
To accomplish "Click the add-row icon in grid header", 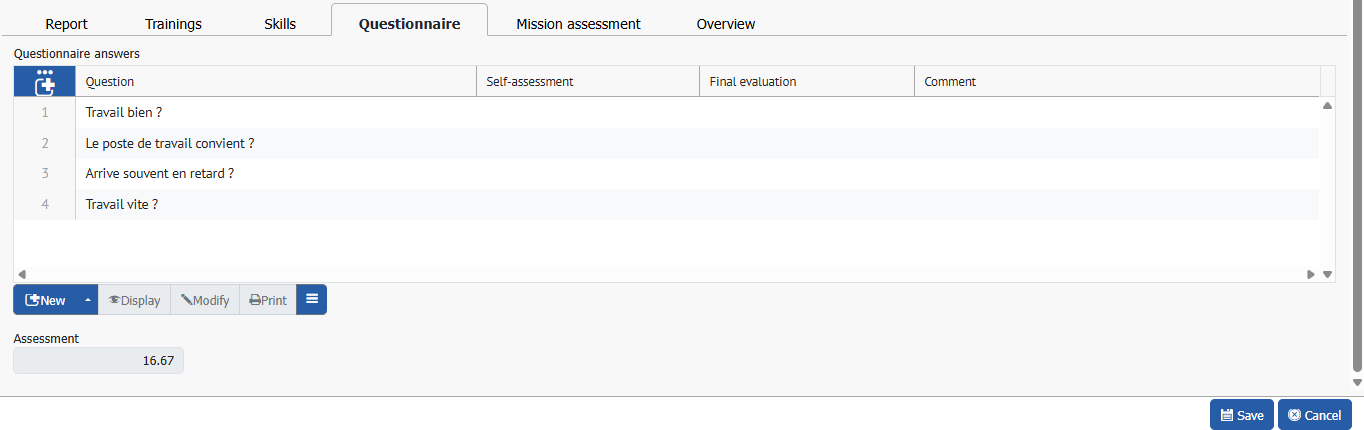I will click(x=44, y=81).
